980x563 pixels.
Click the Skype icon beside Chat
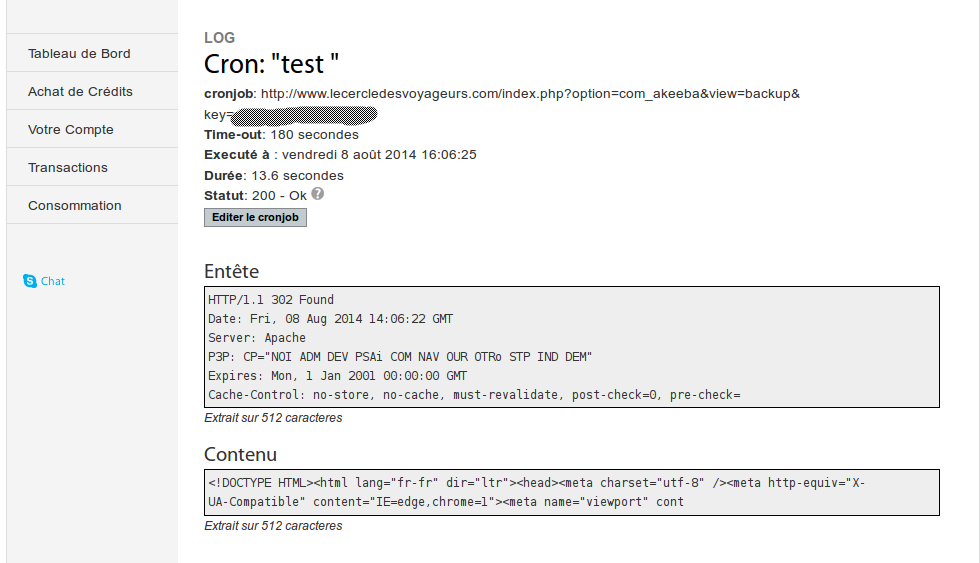click(29, 281)
